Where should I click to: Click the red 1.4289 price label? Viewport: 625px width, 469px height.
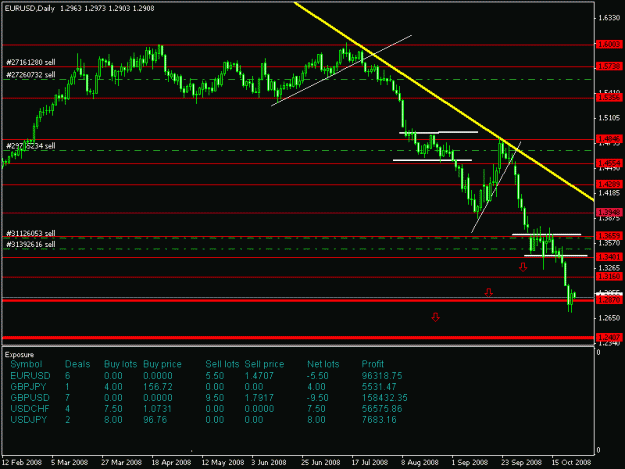[x=609, y=184]
